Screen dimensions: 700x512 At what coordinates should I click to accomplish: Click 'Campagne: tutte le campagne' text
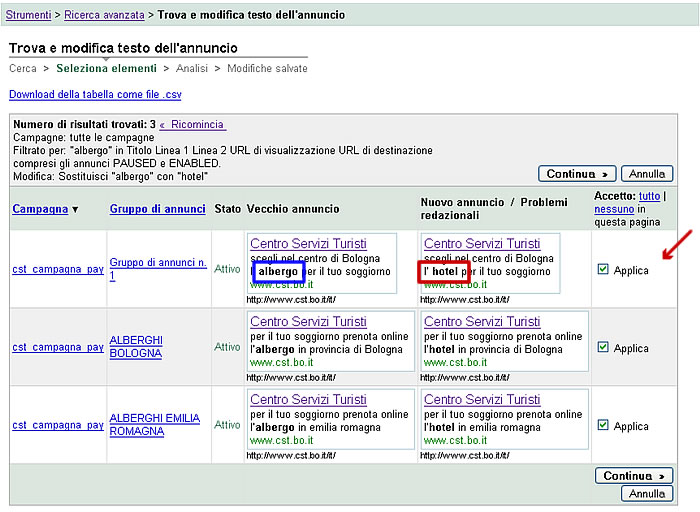tap(83, 137)
